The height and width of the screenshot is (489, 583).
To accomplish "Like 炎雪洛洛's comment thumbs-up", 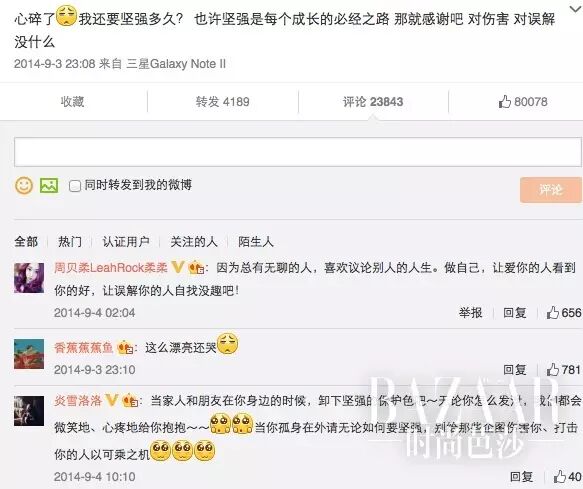I will [567, 476].
